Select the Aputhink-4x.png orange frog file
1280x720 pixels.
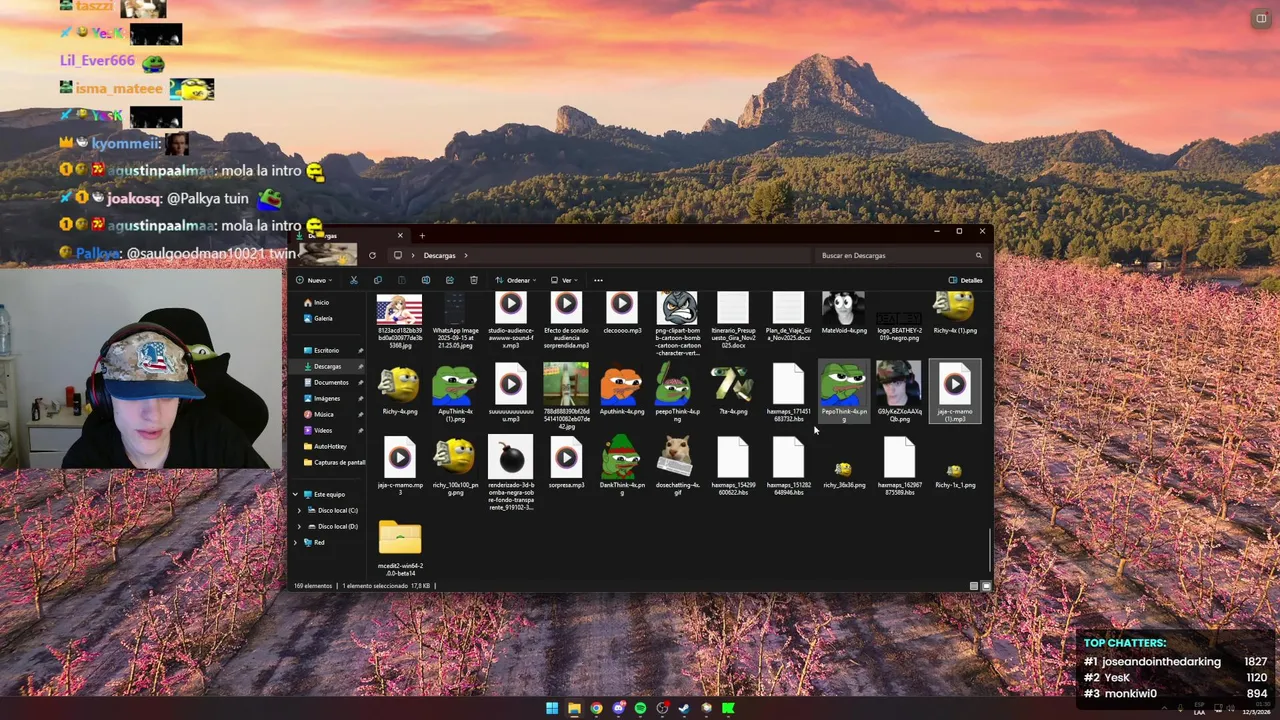(x=622, y=390)
